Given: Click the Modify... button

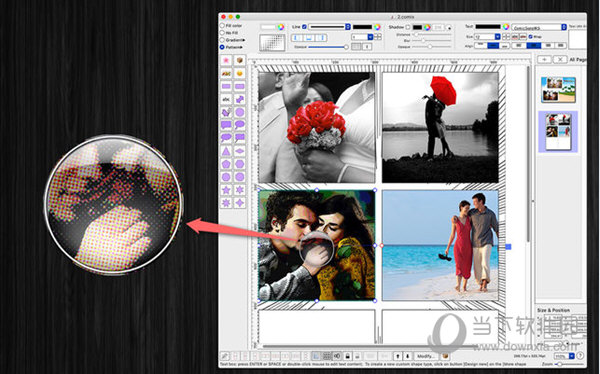Looking at the screenshot, I should pyautogui.click(x=426, y=356).
